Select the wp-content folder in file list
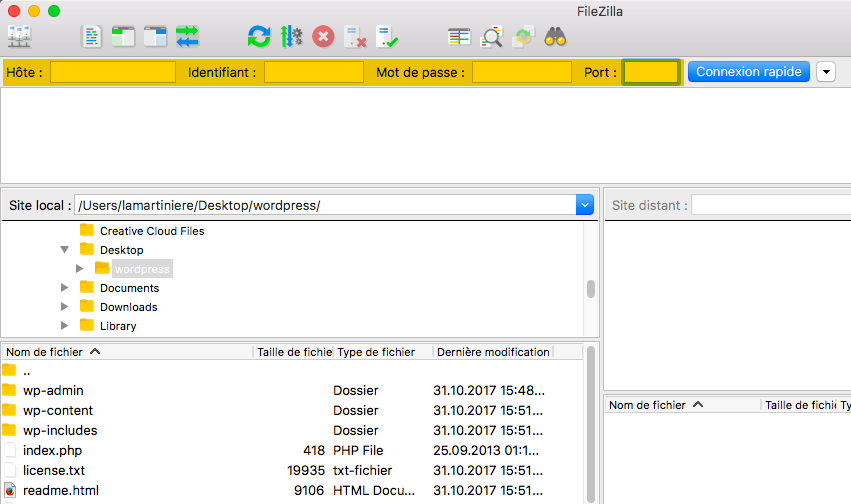Viewport: 851px width, 504px height. coord(58,410)
